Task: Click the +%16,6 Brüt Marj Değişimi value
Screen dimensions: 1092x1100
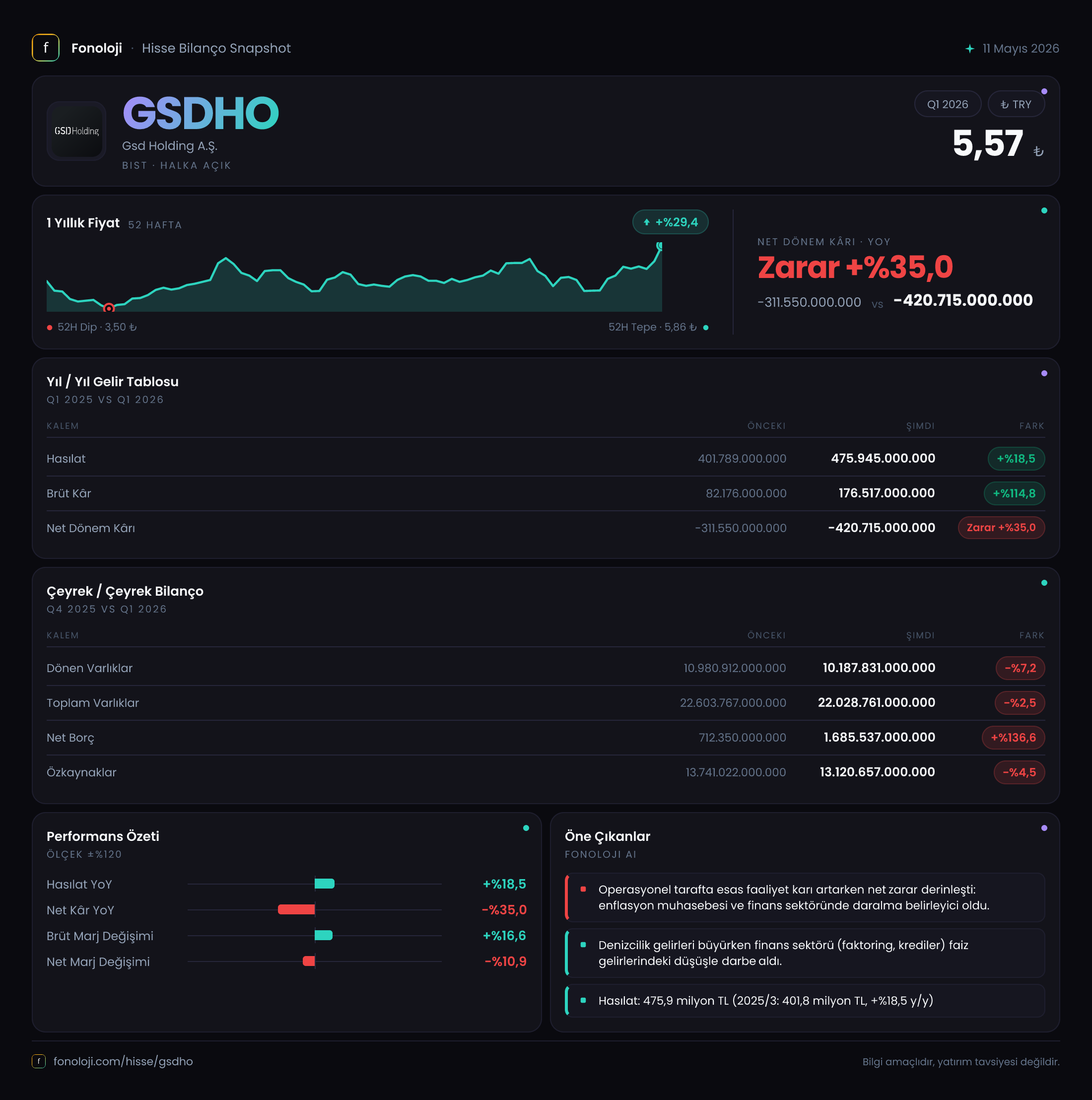Action: coord(504,936)
